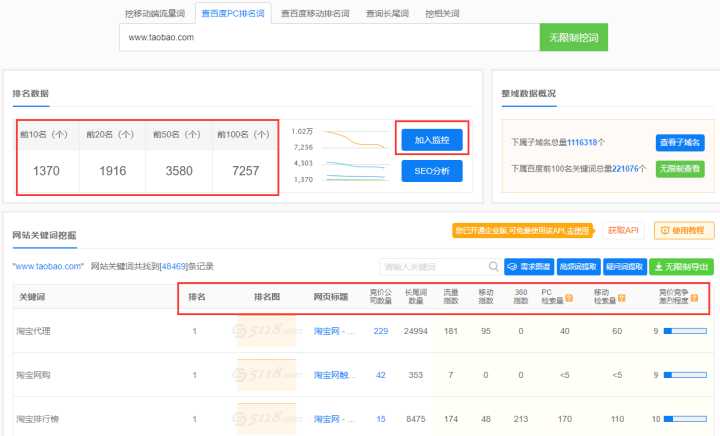
Task: Select the 淘宝代理 keyword row
Action: (363, 331)
